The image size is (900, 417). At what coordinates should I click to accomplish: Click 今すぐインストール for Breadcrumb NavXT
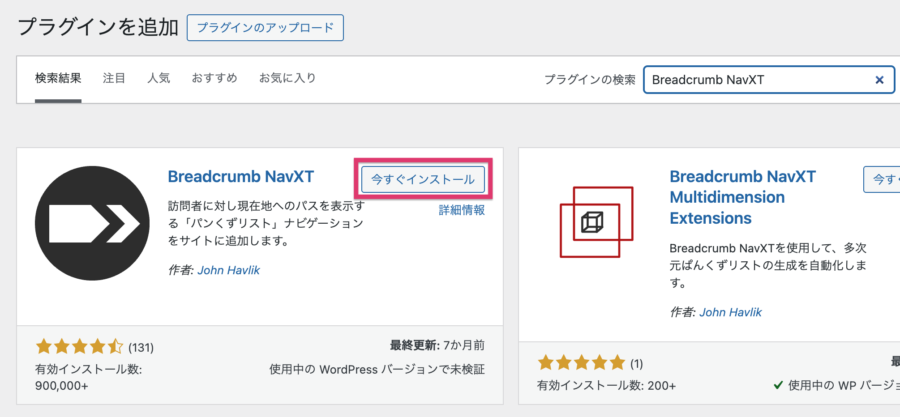(x=424, y=179)
